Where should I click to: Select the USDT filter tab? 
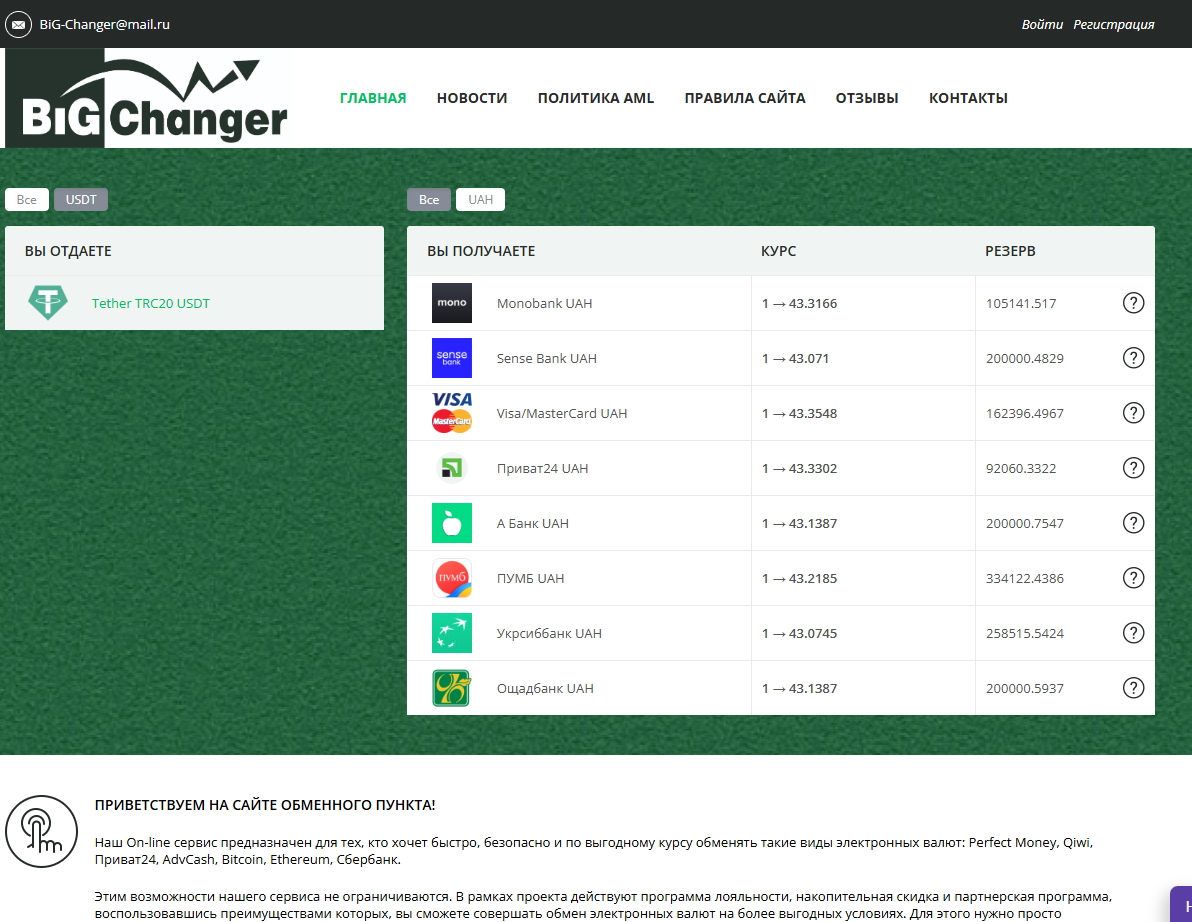(81, 200)
